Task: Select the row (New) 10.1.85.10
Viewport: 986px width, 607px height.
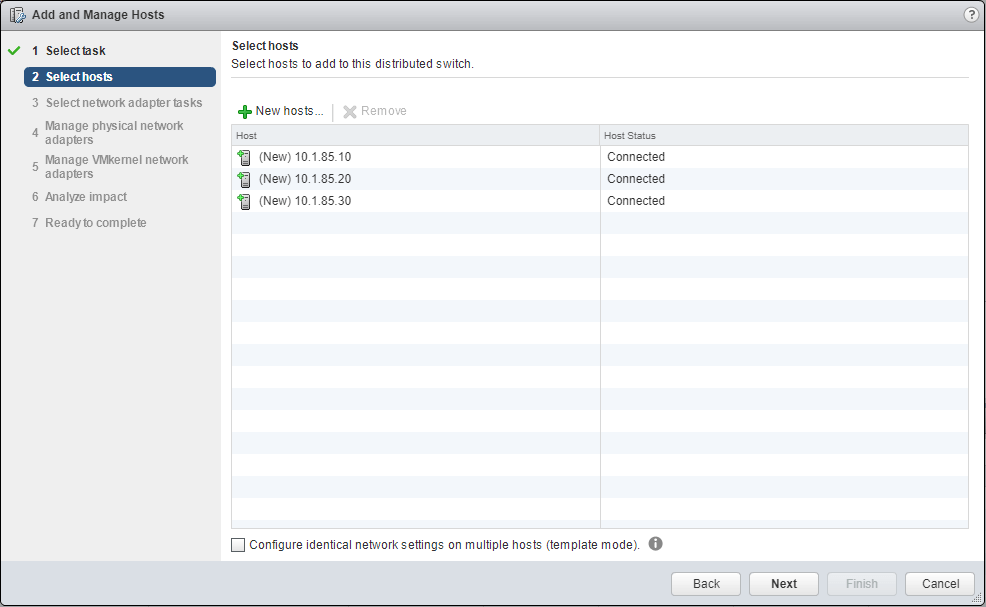Action: click(600, 157)
